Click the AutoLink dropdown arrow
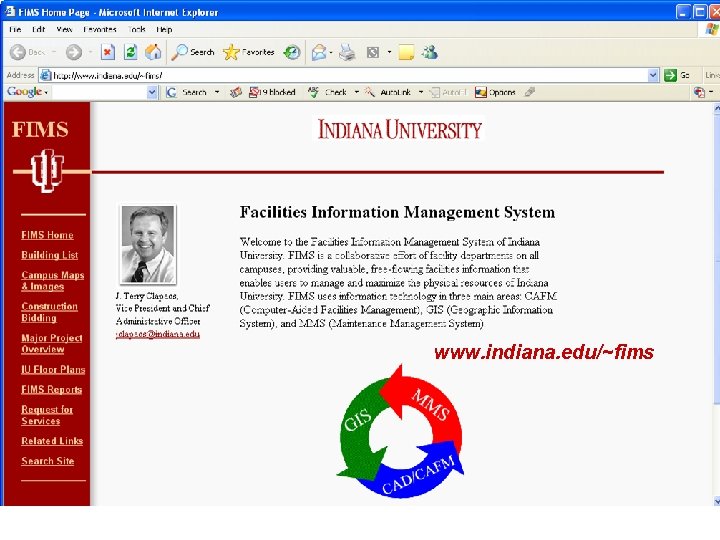Viewport: 720px width, 540px height. point(421,92)
